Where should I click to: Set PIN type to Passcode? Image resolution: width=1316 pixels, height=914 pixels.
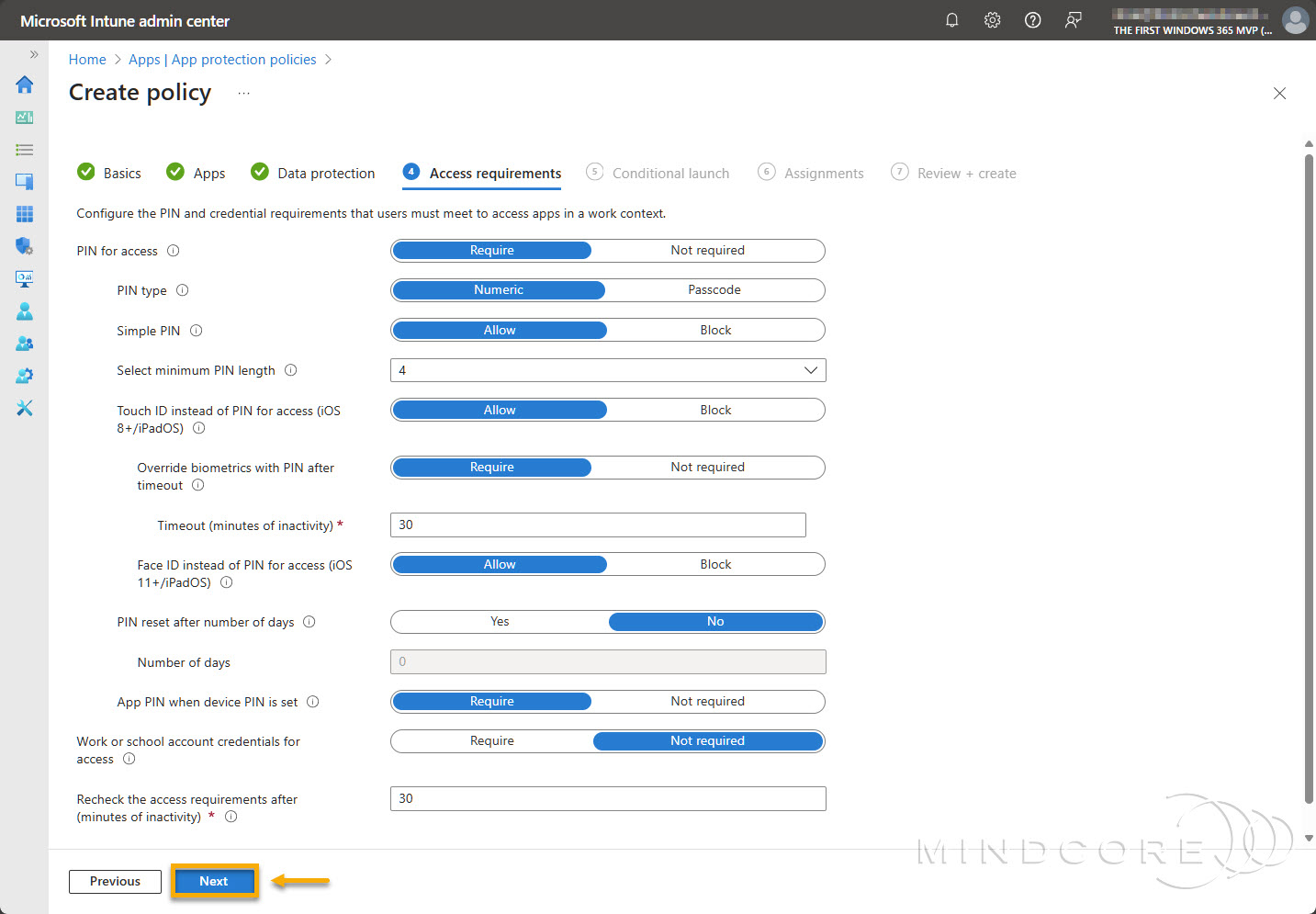[714, 290]
